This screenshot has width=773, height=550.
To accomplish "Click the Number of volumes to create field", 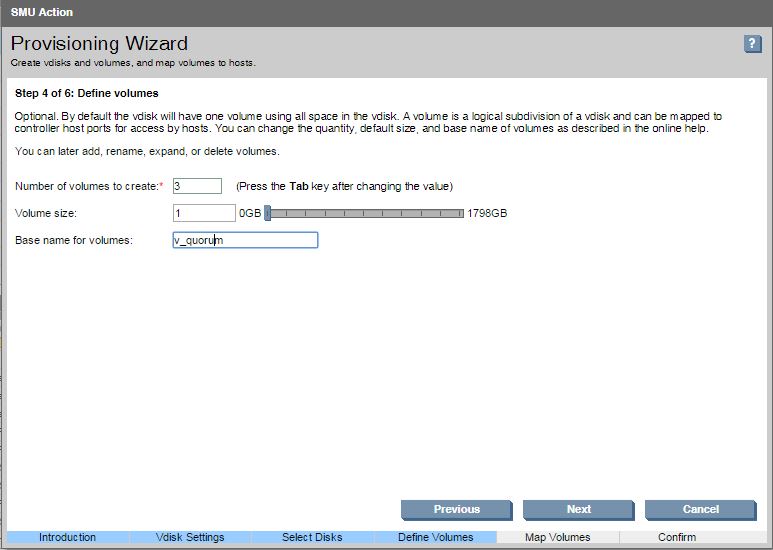I will 197,186.
